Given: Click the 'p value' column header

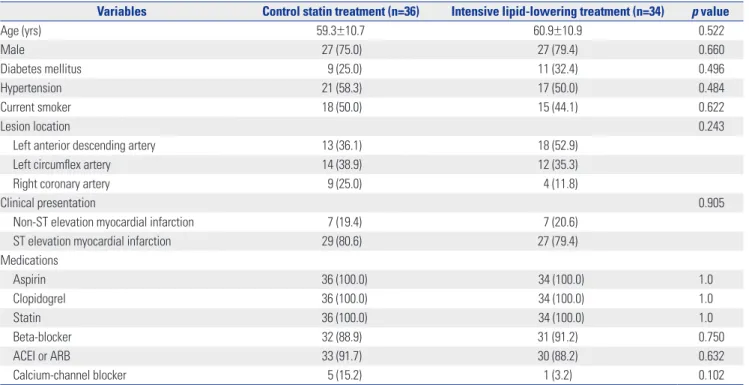Looking at the screenshot, I should pyautogui.click(x=711, y=11).
